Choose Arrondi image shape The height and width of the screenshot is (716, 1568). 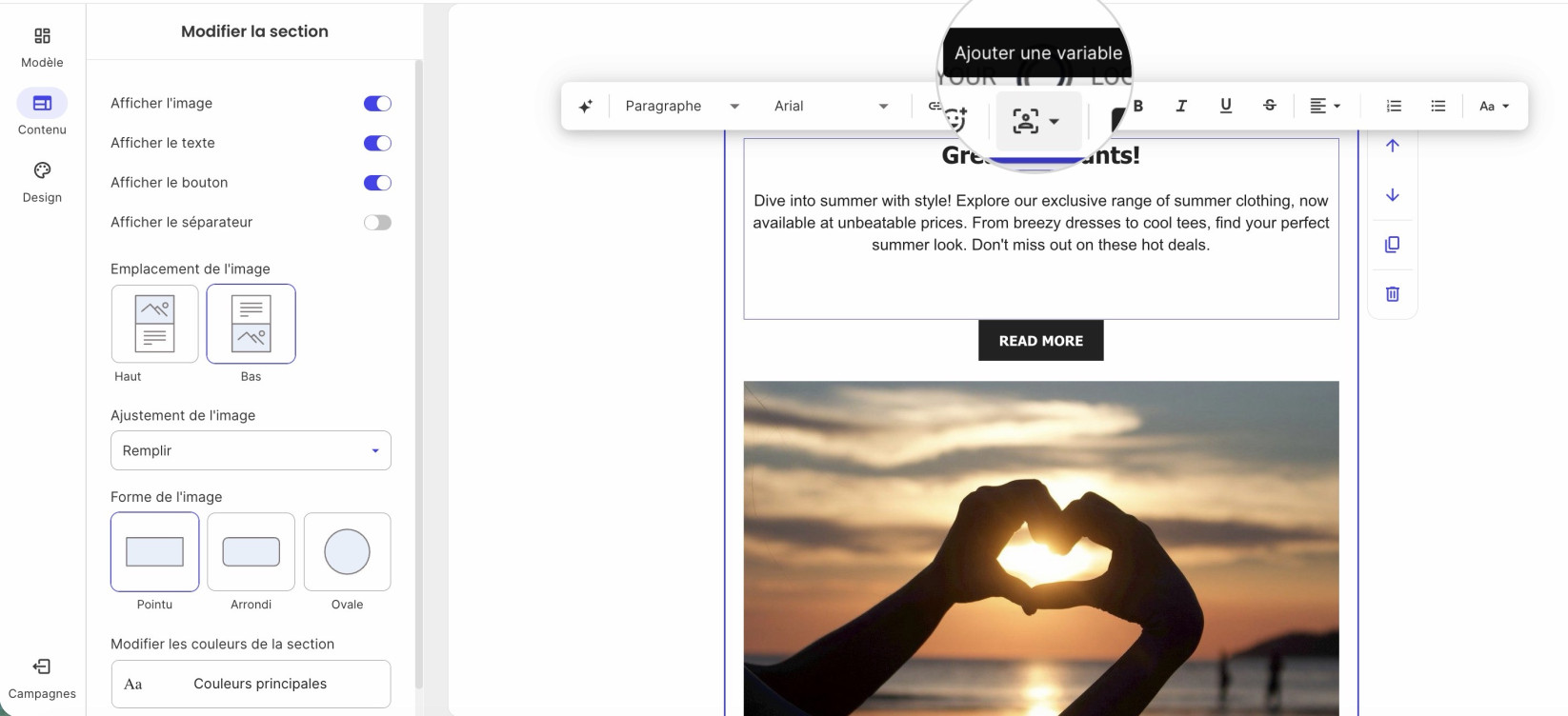click(251, 552)
